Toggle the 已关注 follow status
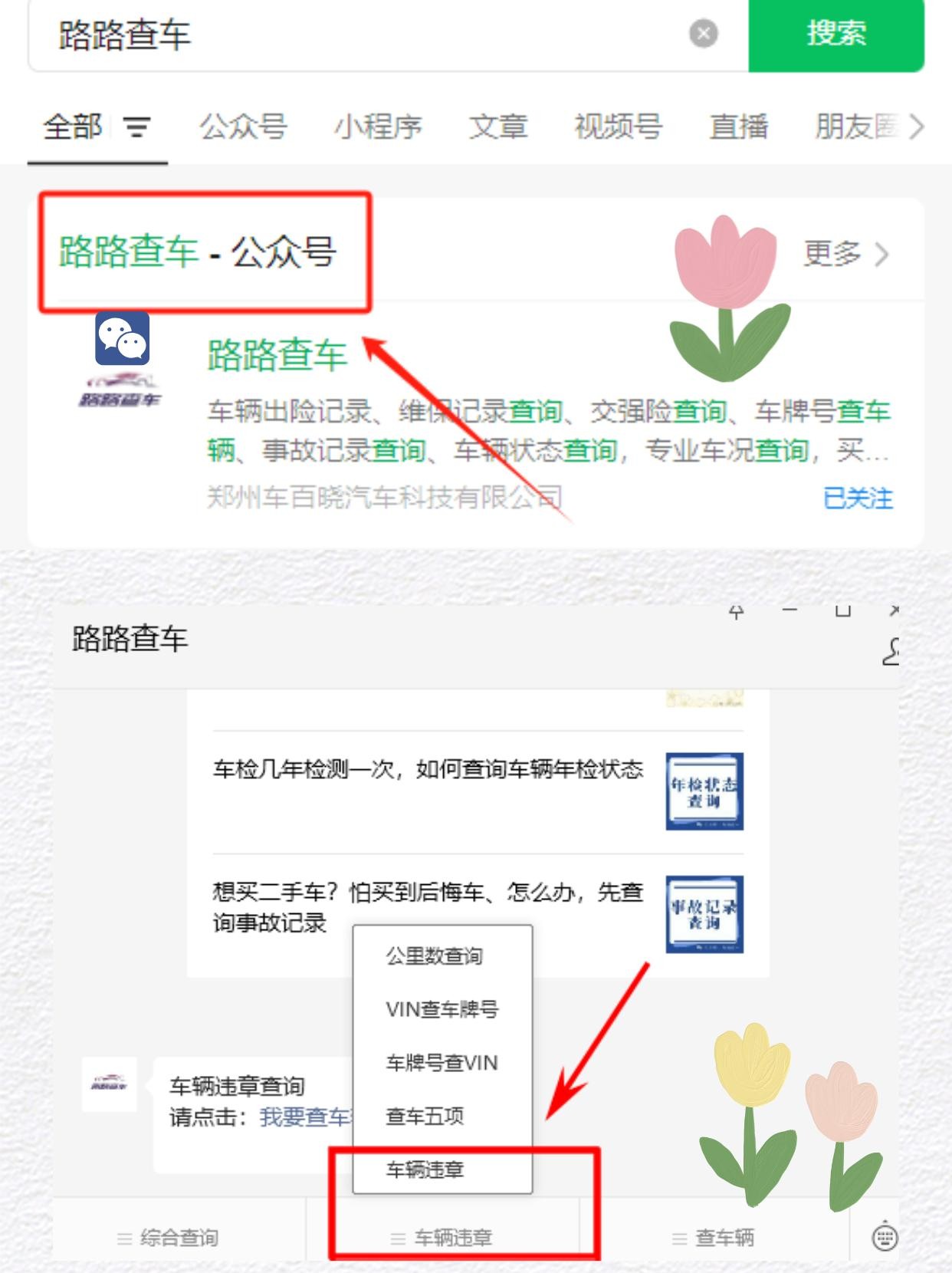The width and height of the screenshot is (952, 1273). pyautogui.click(x=858, y=498)
